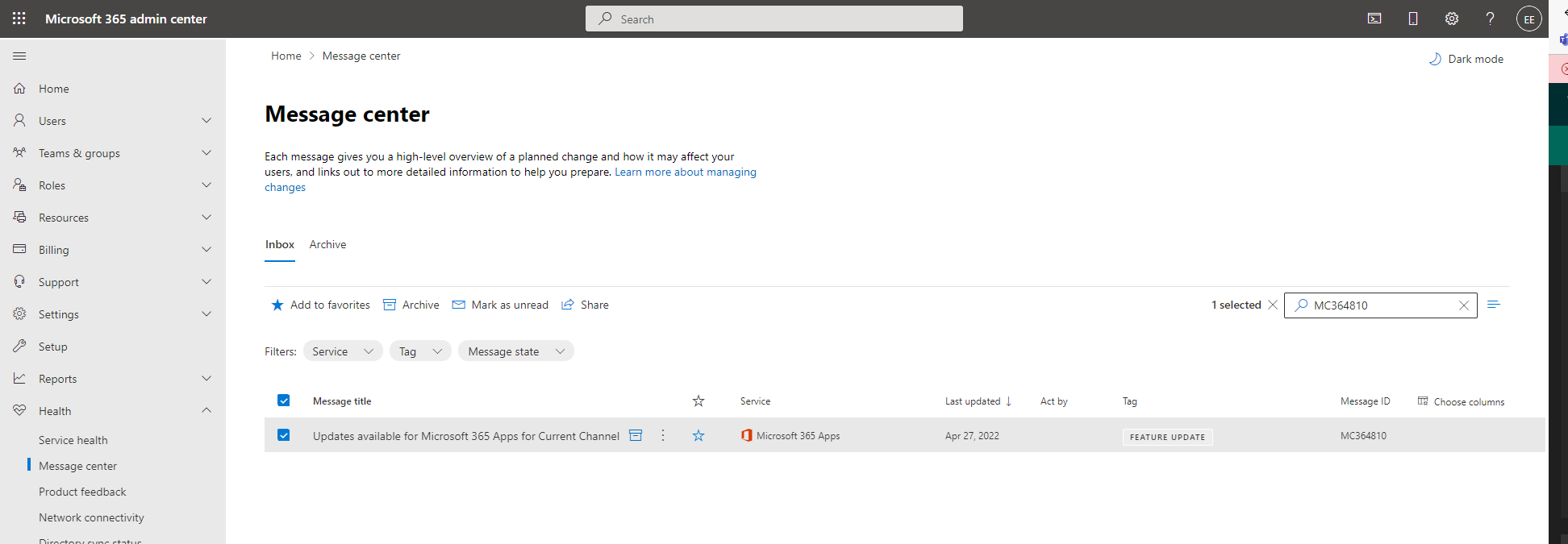The image size is (1568, 544).
Task: Click the Add to favorites star icon
Action: point(277,305)
